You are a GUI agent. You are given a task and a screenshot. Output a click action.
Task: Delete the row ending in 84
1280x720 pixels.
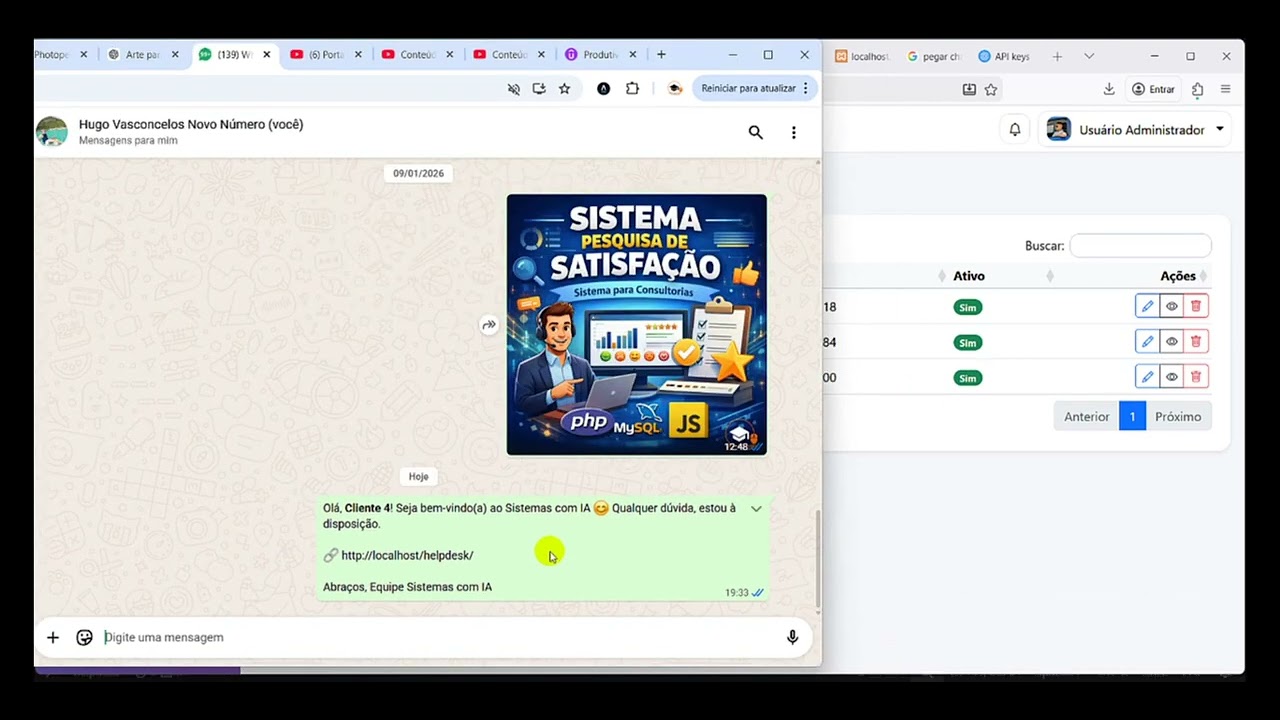coord(1196,342)
